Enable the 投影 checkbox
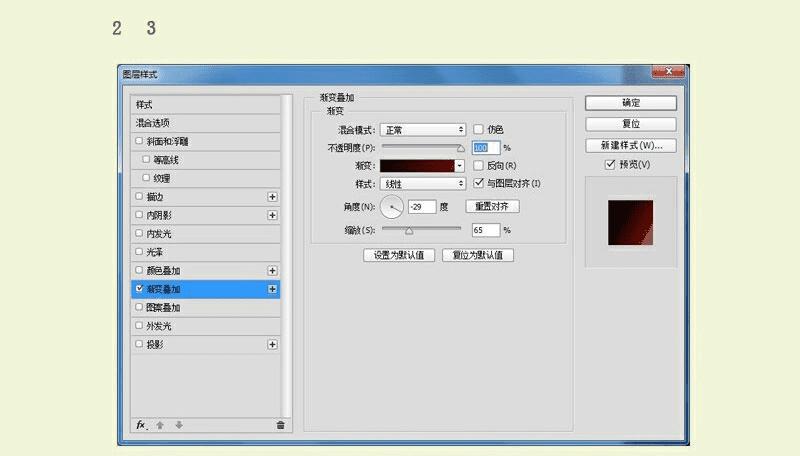 point(139,344)
